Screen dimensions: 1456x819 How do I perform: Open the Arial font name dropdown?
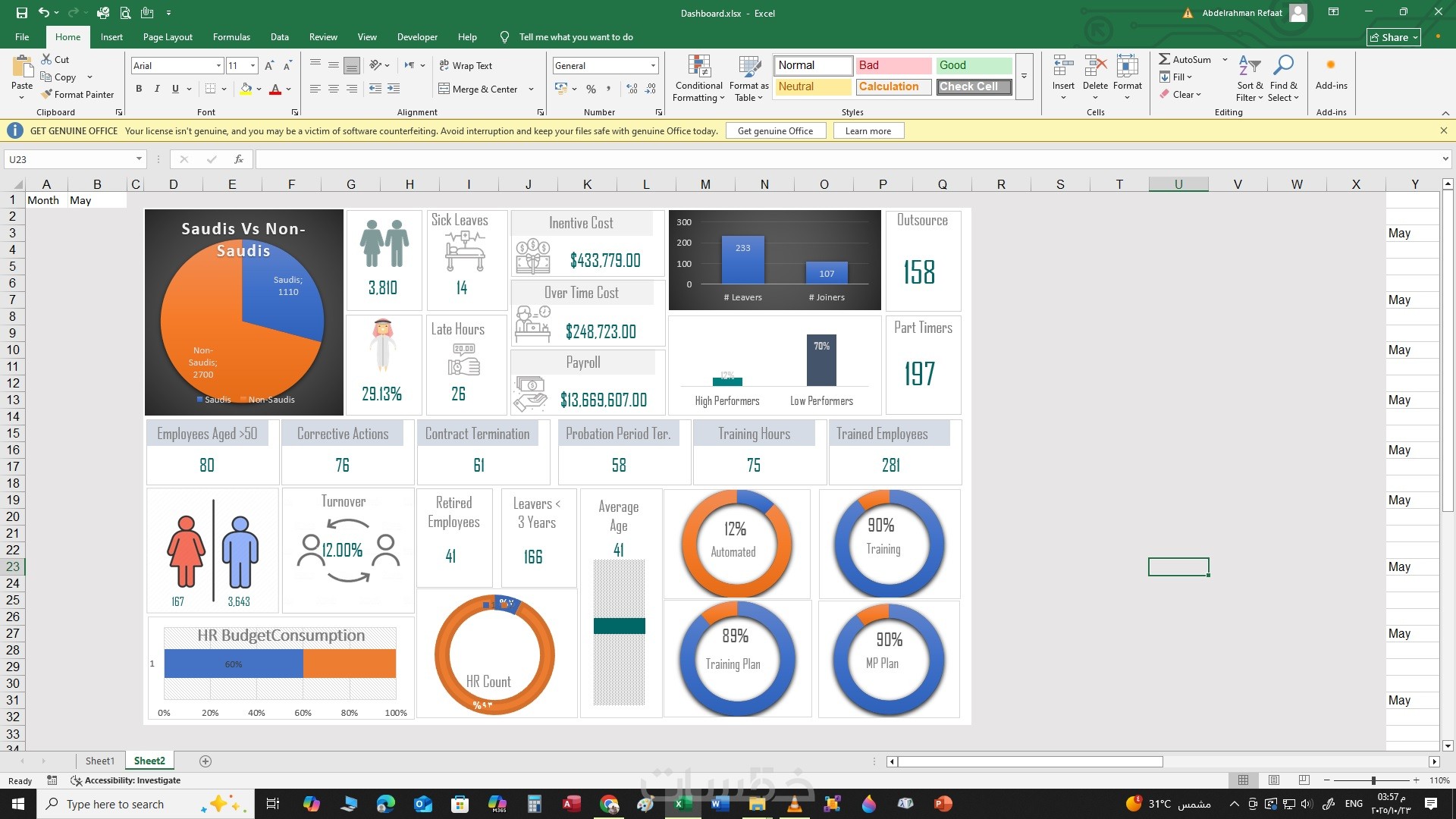click(x=218, y=66)
